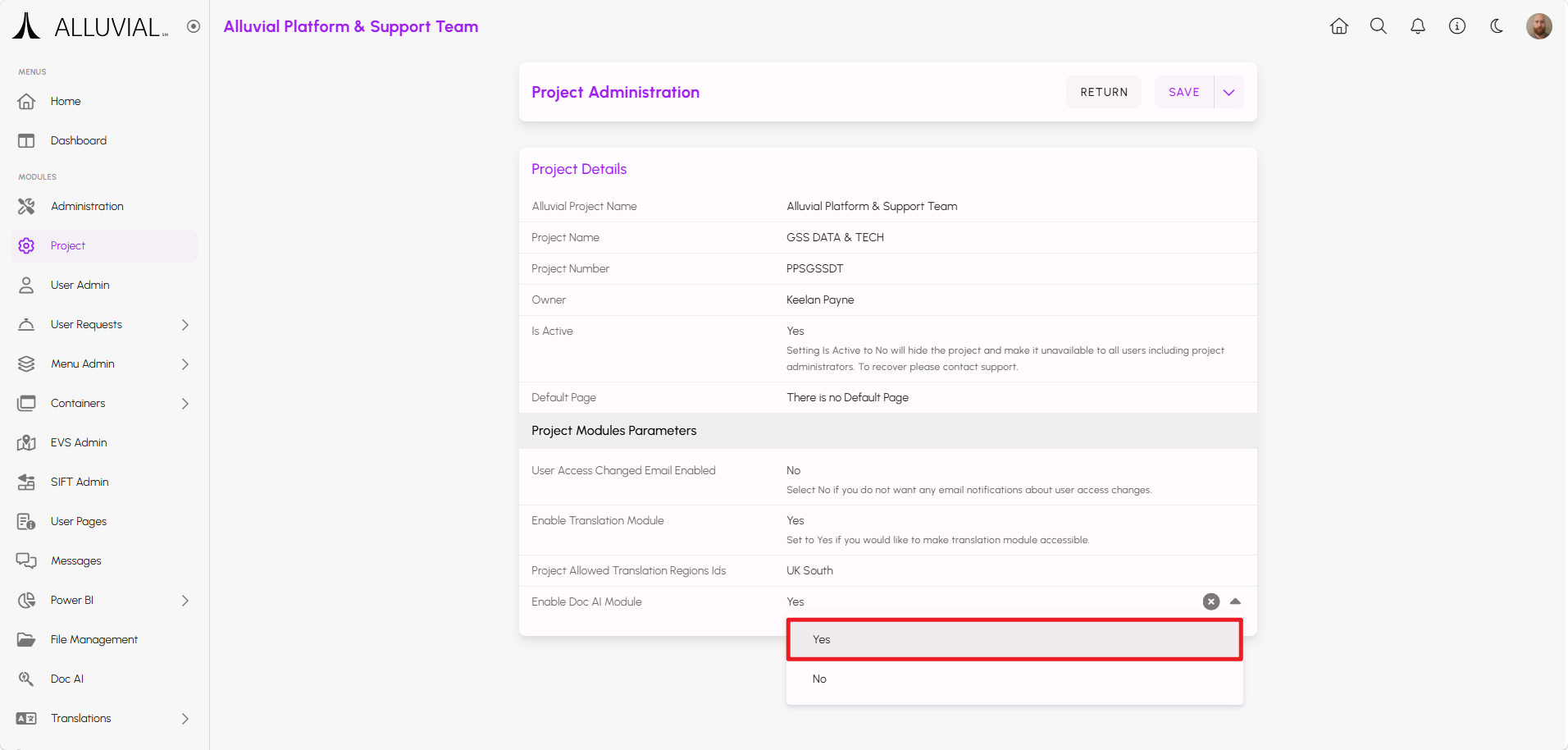Click the EVS Admin map icon
Screen dimensions: 1568x750
point(26,443)
